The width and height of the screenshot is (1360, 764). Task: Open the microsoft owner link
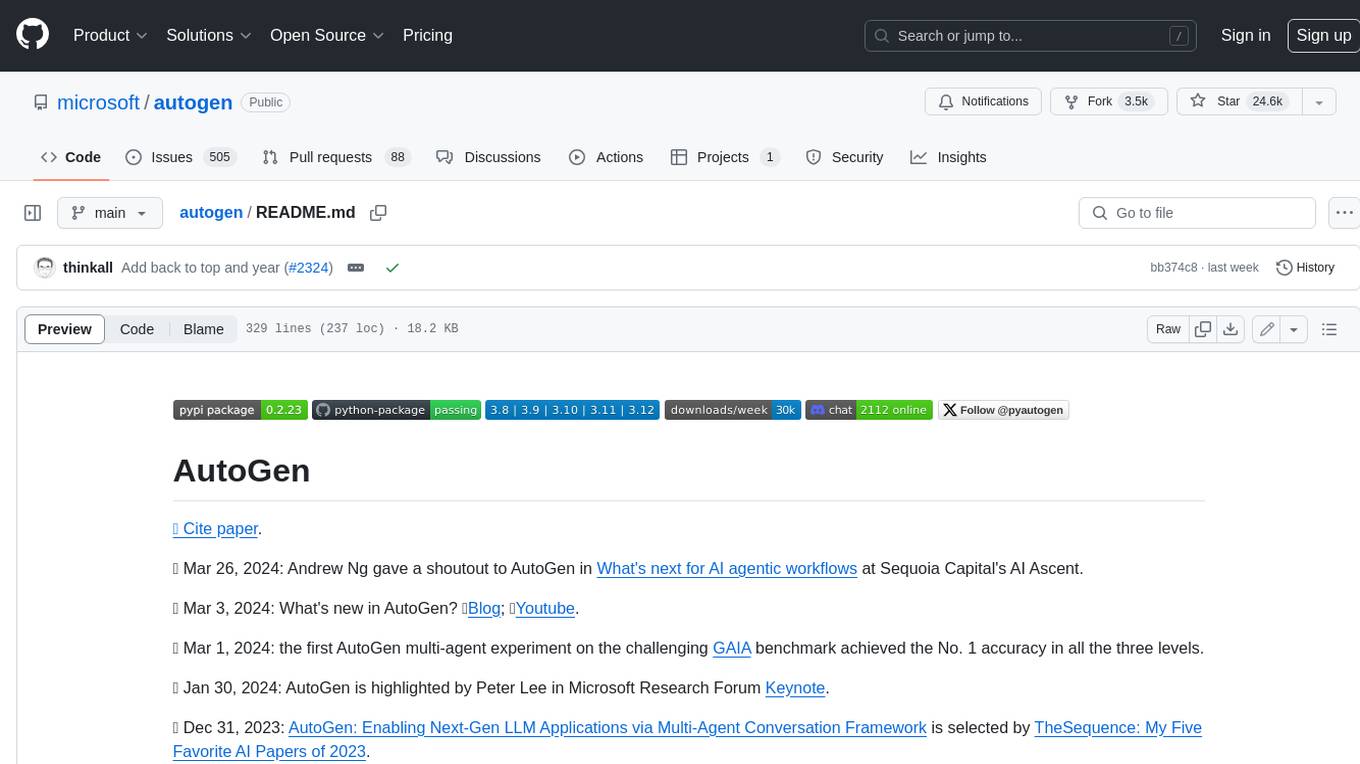click(x=98, y=102)
